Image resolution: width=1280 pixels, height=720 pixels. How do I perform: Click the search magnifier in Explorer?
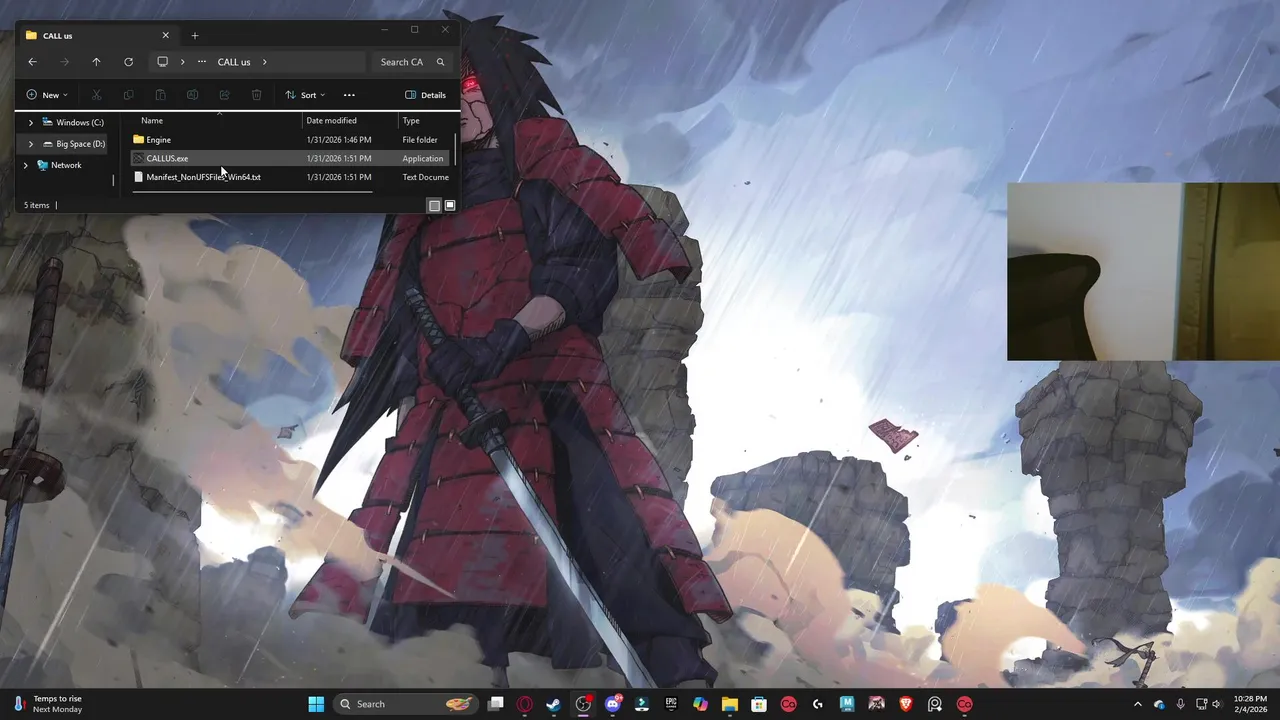tap(440, 62)
